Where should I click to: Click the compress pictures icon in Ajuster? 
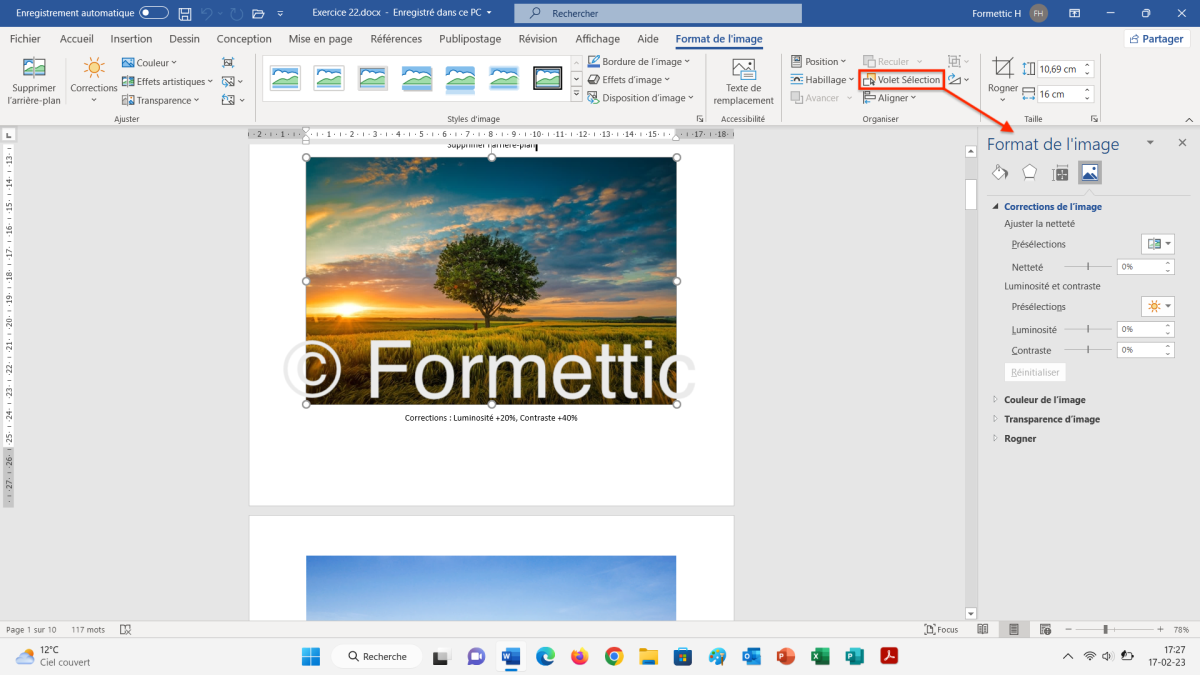229,63
